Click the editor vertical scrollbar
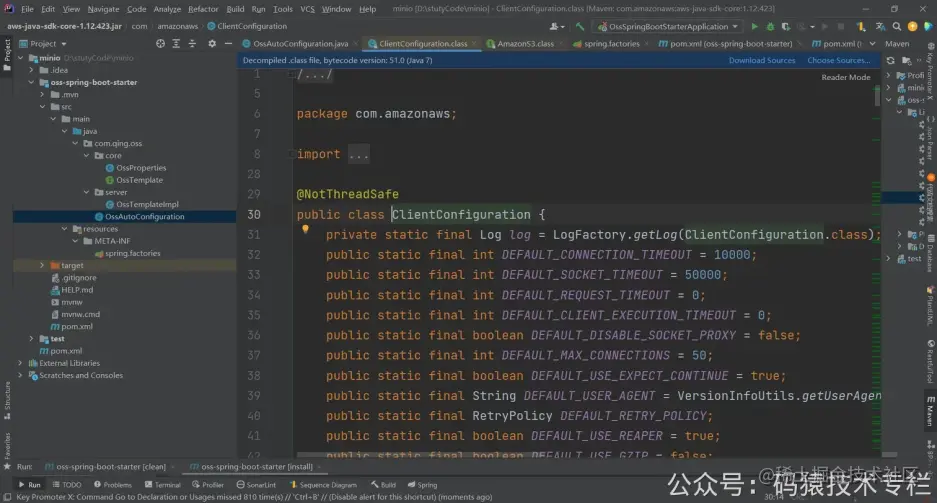The image size is (937, 503). (x=877, y=96)
